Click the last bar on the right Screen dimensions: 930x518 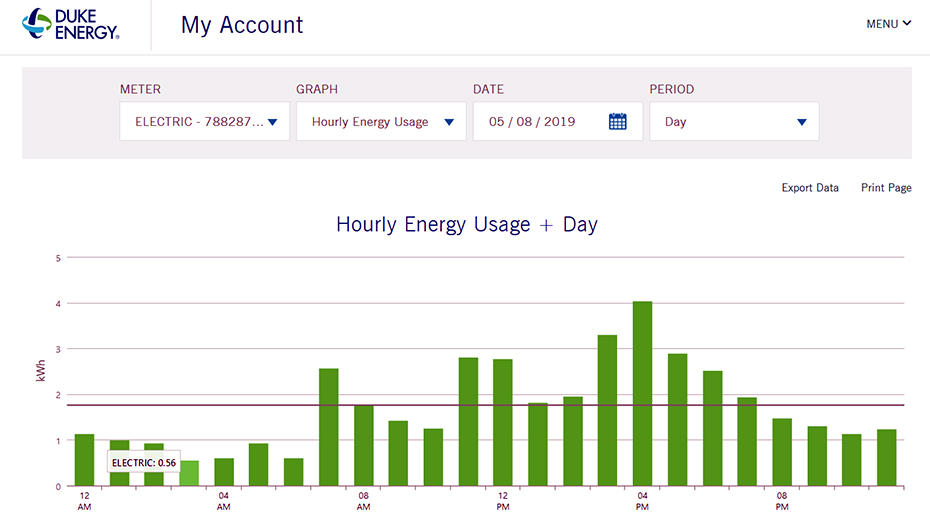point(886,457)
